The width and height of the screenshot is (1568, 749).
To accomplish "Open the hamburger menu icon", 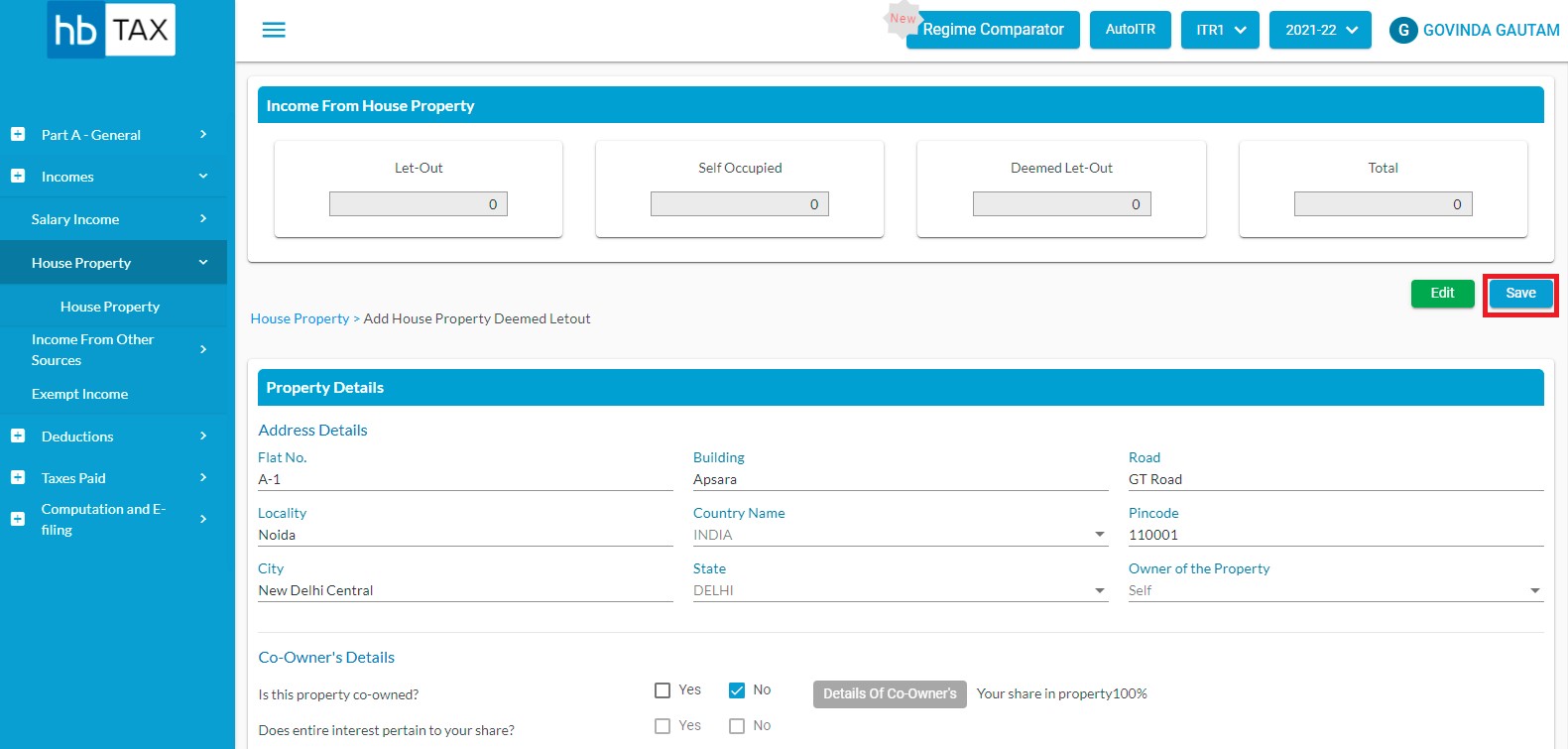I will 274,30.
